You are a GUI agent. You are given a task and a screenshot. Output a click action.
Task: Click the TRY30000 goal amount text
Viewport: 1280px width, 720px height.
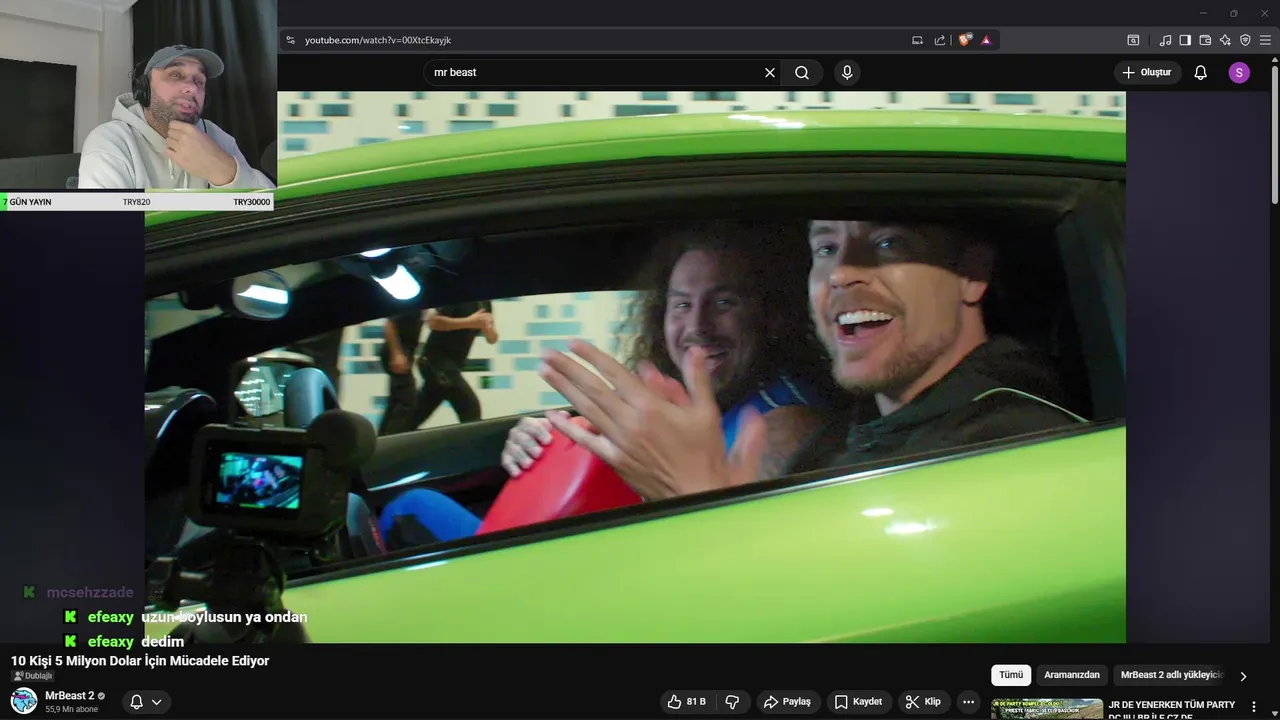tap(252, 202)
